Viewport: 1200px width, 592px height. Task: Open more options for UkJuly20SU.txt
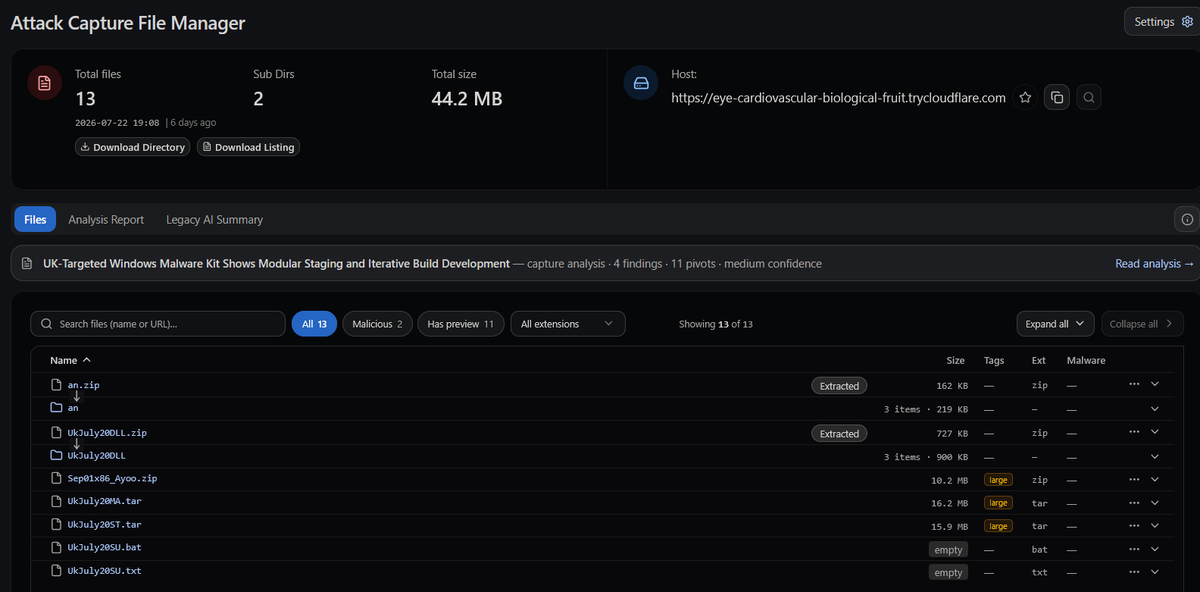(1133, 570)
